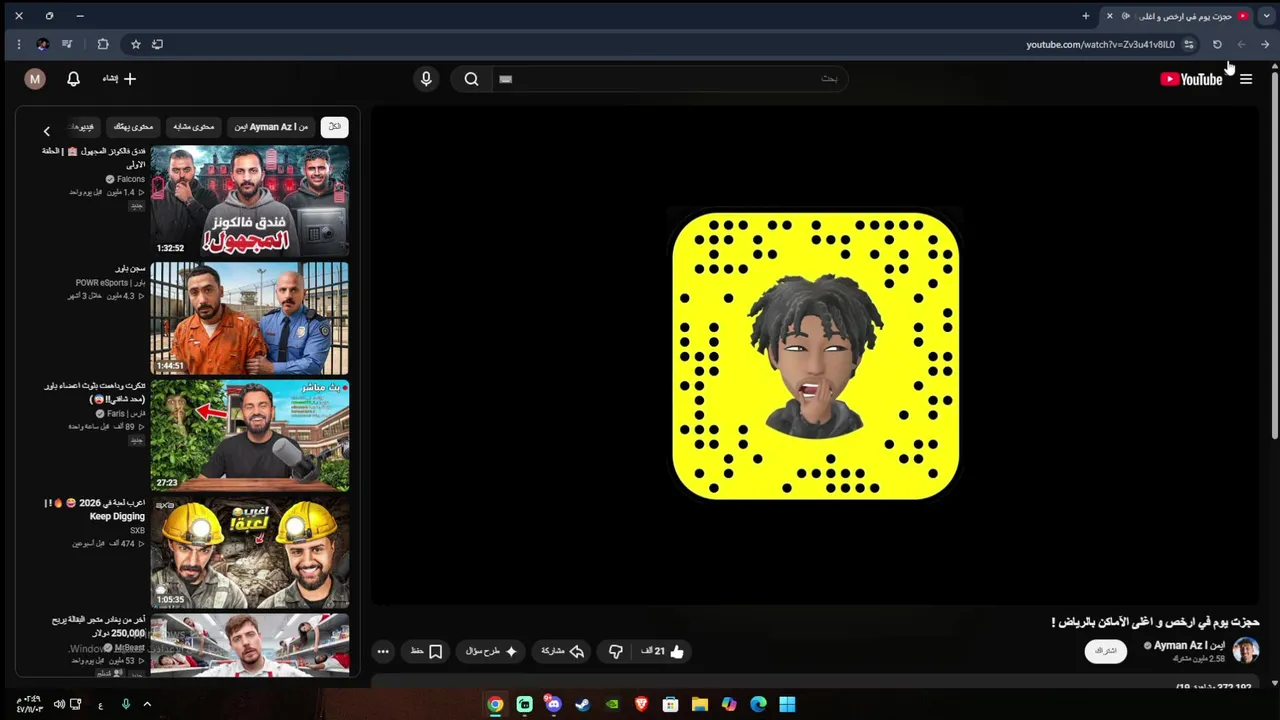The width and height of the screenshot is (1280, 720).
Task: Select the 'من Ayman Az' filter chip
Action: click(271, 127)
